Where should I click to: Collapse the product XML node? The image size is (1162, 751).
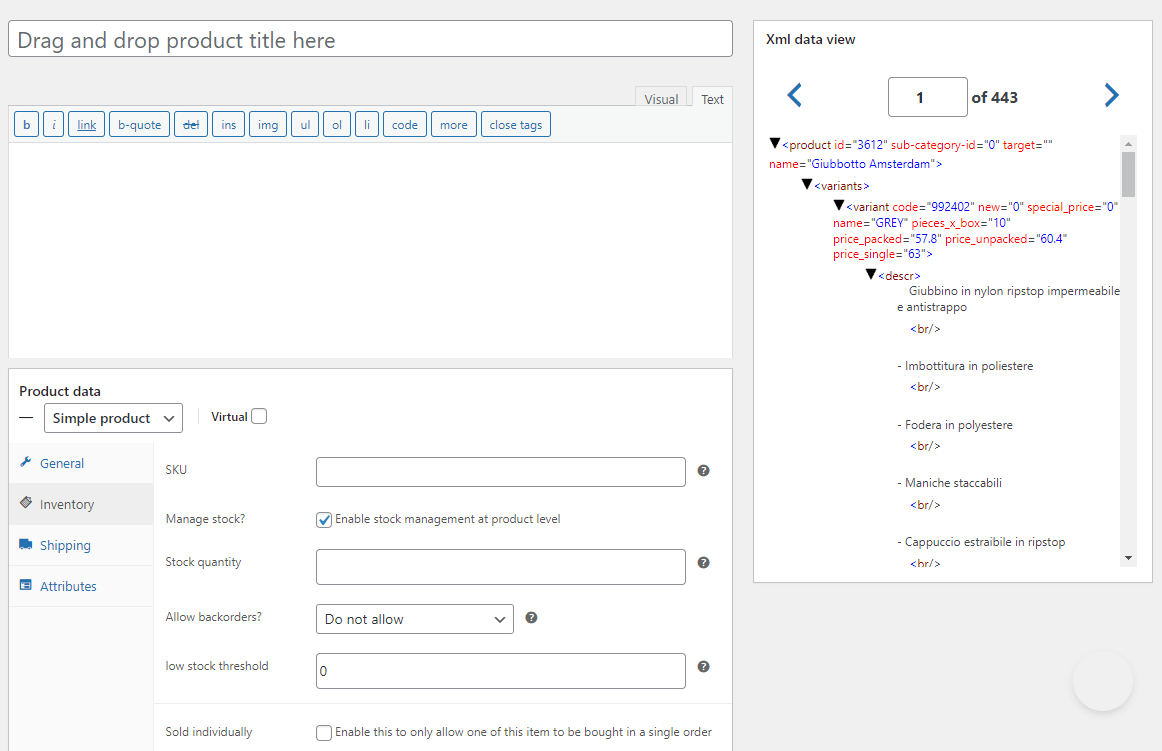[774, 143]
